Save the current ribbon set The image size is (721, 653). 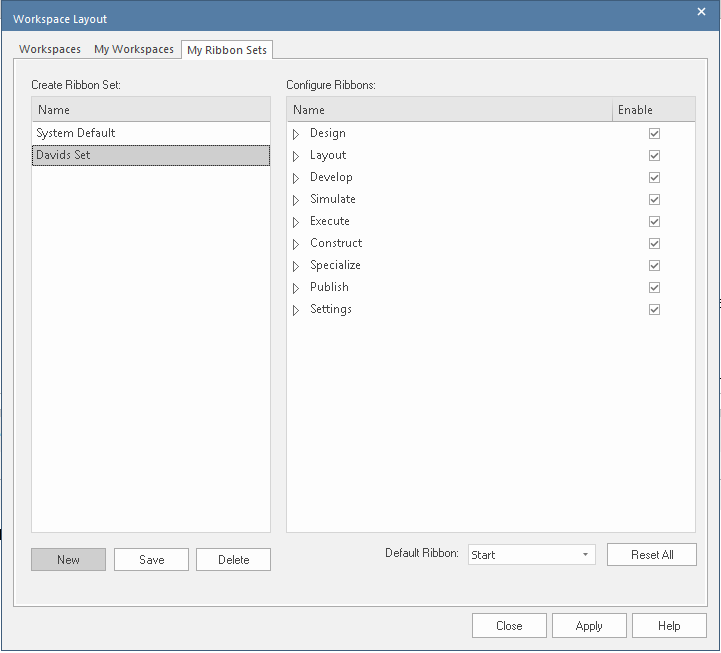(x=151, y=560)
